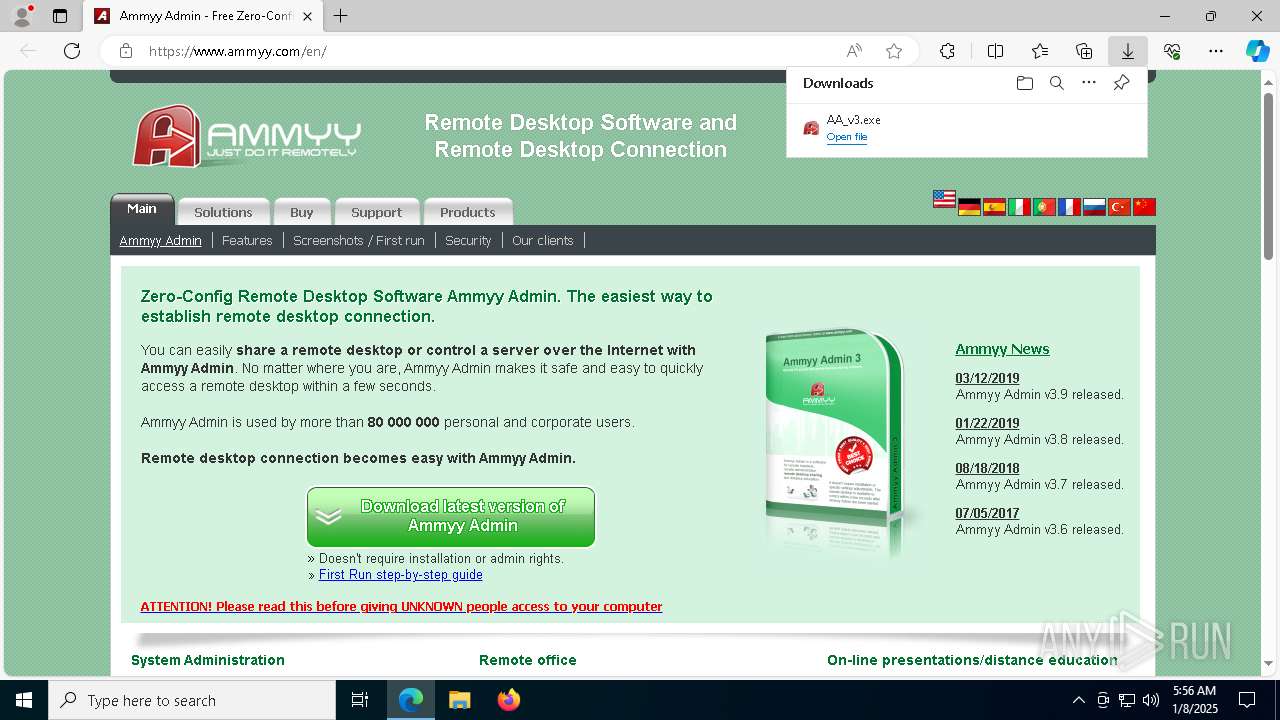Image resolution: width=1280 pixels, height=720 pixels.
Task: Open the Security submenu link
Action: click(x=468, y=240)
